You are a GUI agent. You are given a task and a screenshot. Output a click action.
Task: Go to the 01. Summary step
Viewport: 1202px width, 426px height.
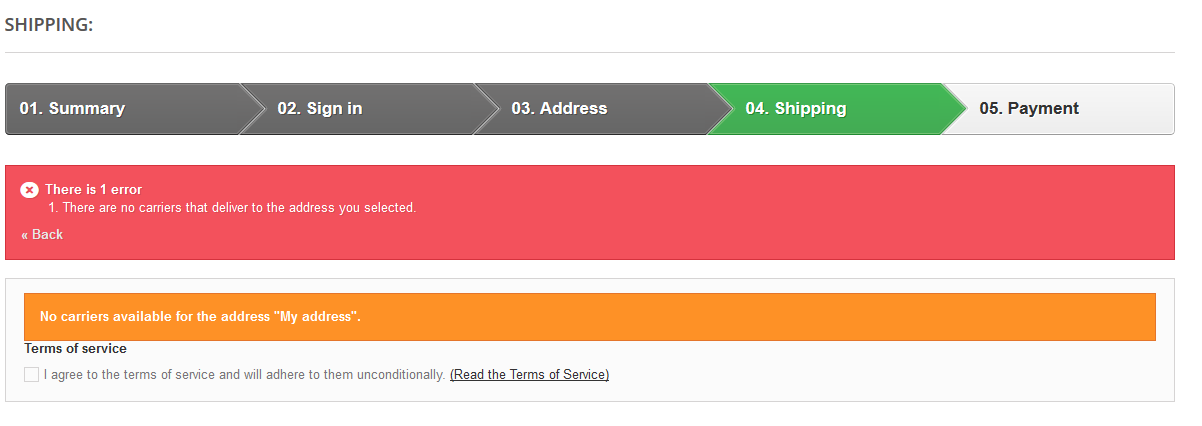[x=72, y=109]
